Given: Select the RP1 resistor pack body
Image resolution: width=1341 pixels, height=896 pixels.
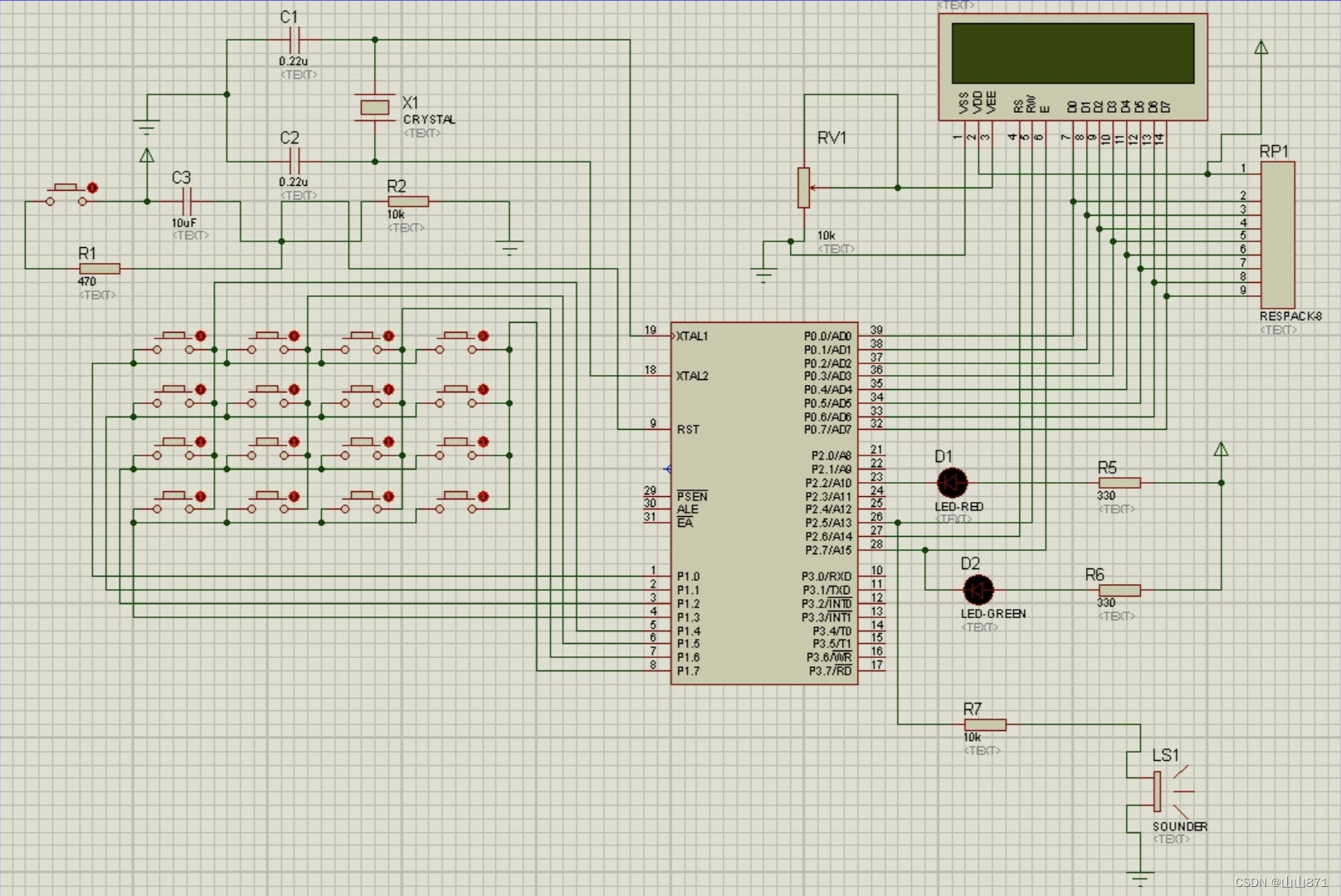Looking at the screenshot, I should [1278, 235].
